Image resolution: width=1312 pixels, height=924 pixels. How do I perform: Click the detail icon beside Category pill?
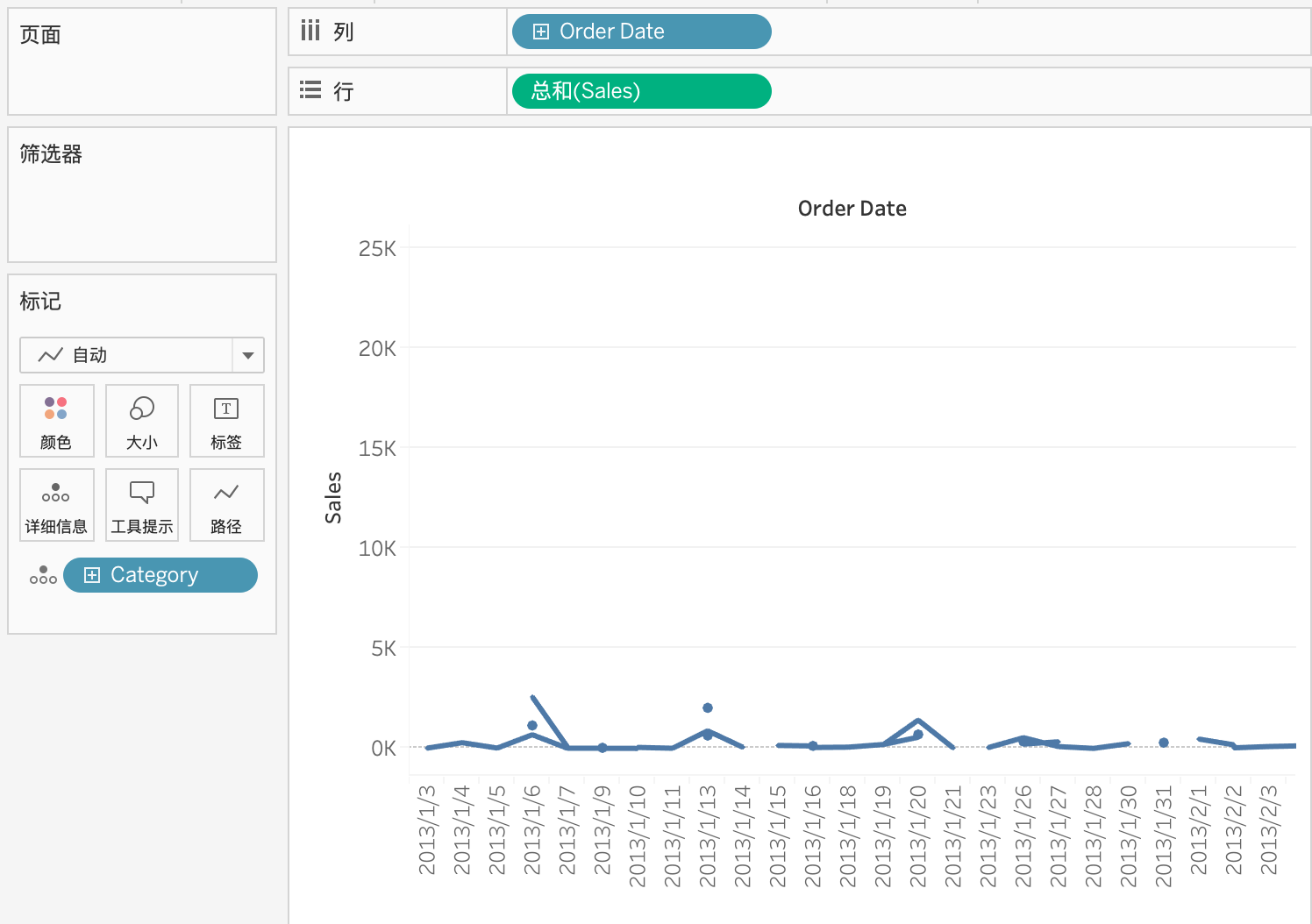pyautogui.click(x=43, y=575)
